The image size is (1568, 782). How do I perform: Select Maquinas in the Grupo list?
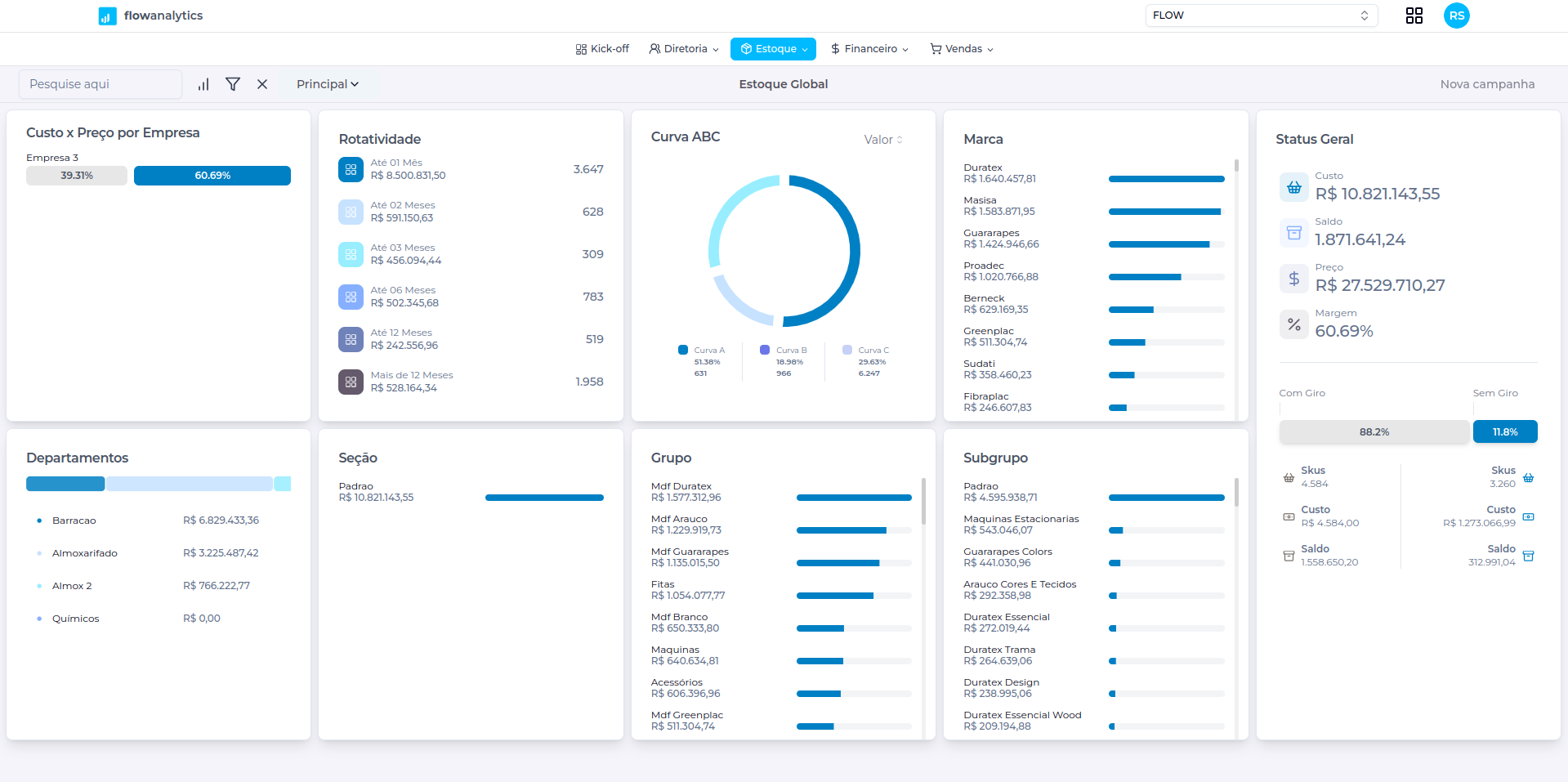click(781, 655)
